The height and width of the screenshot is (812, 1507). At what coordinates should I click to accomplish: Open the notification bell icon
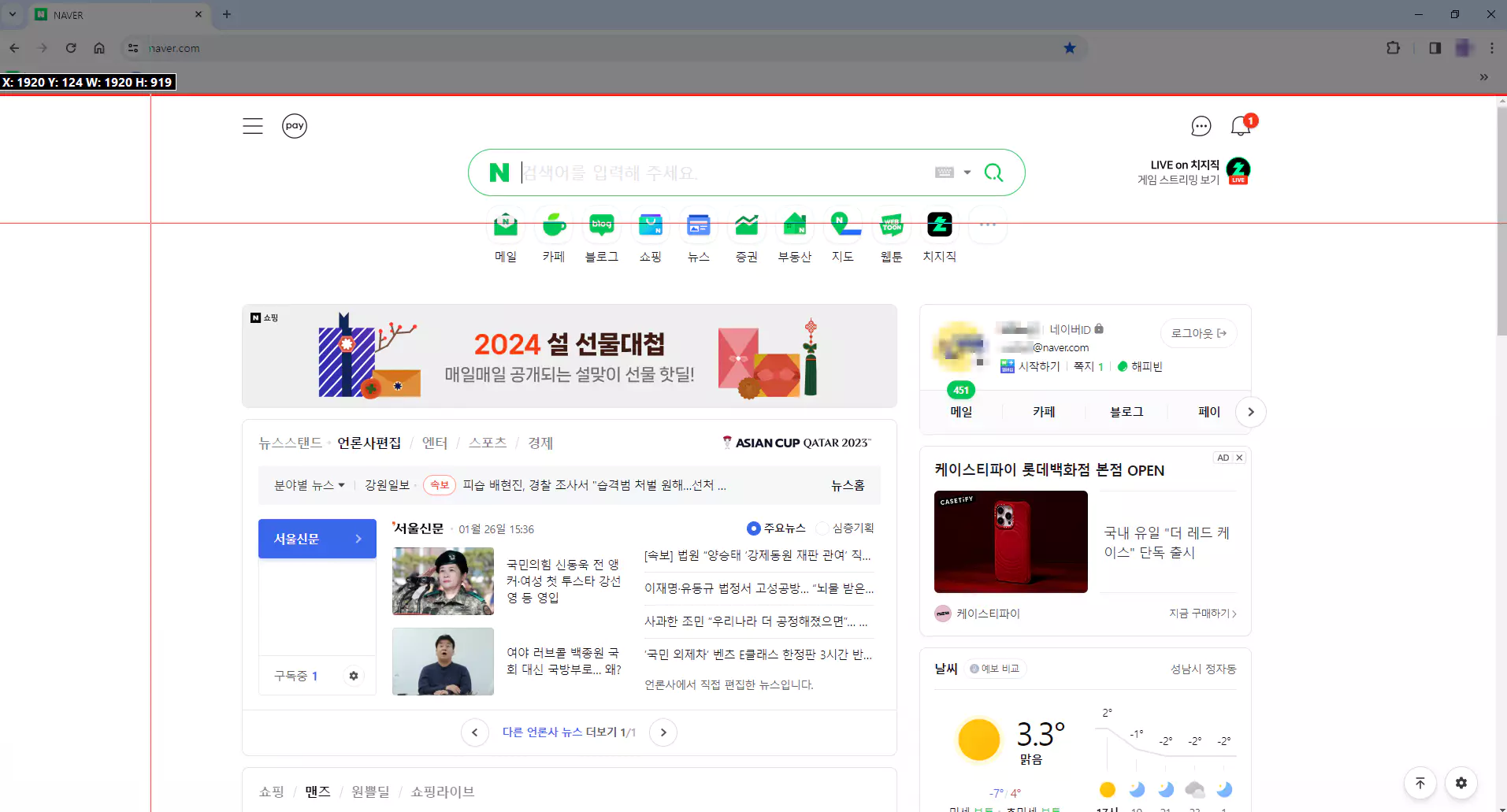1241,126
